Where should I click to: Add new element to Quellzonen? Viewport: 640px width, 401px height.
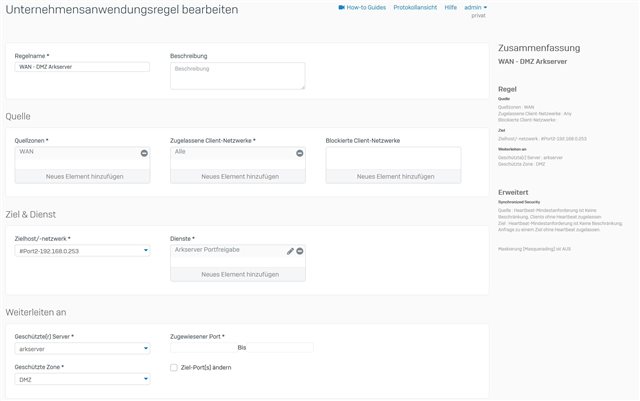(82, 176)
